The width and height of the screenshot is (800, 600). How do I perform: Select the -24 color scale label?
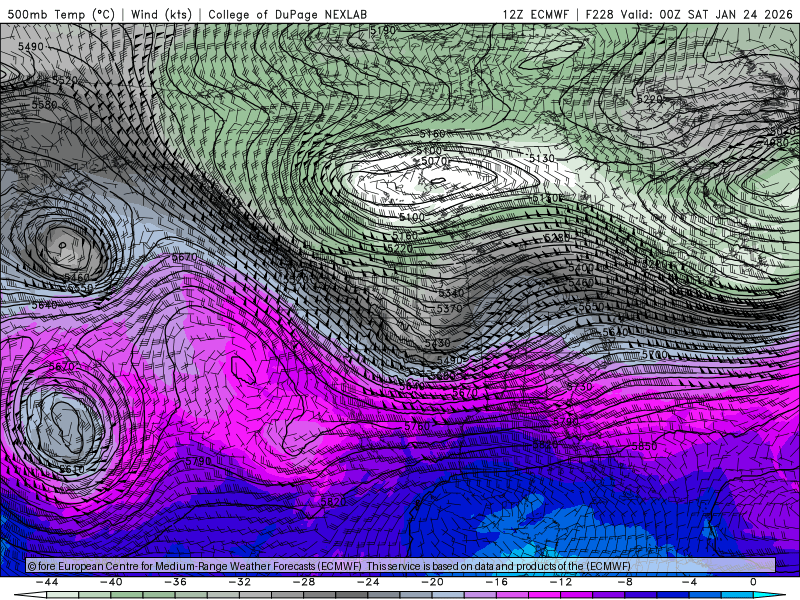368,582
